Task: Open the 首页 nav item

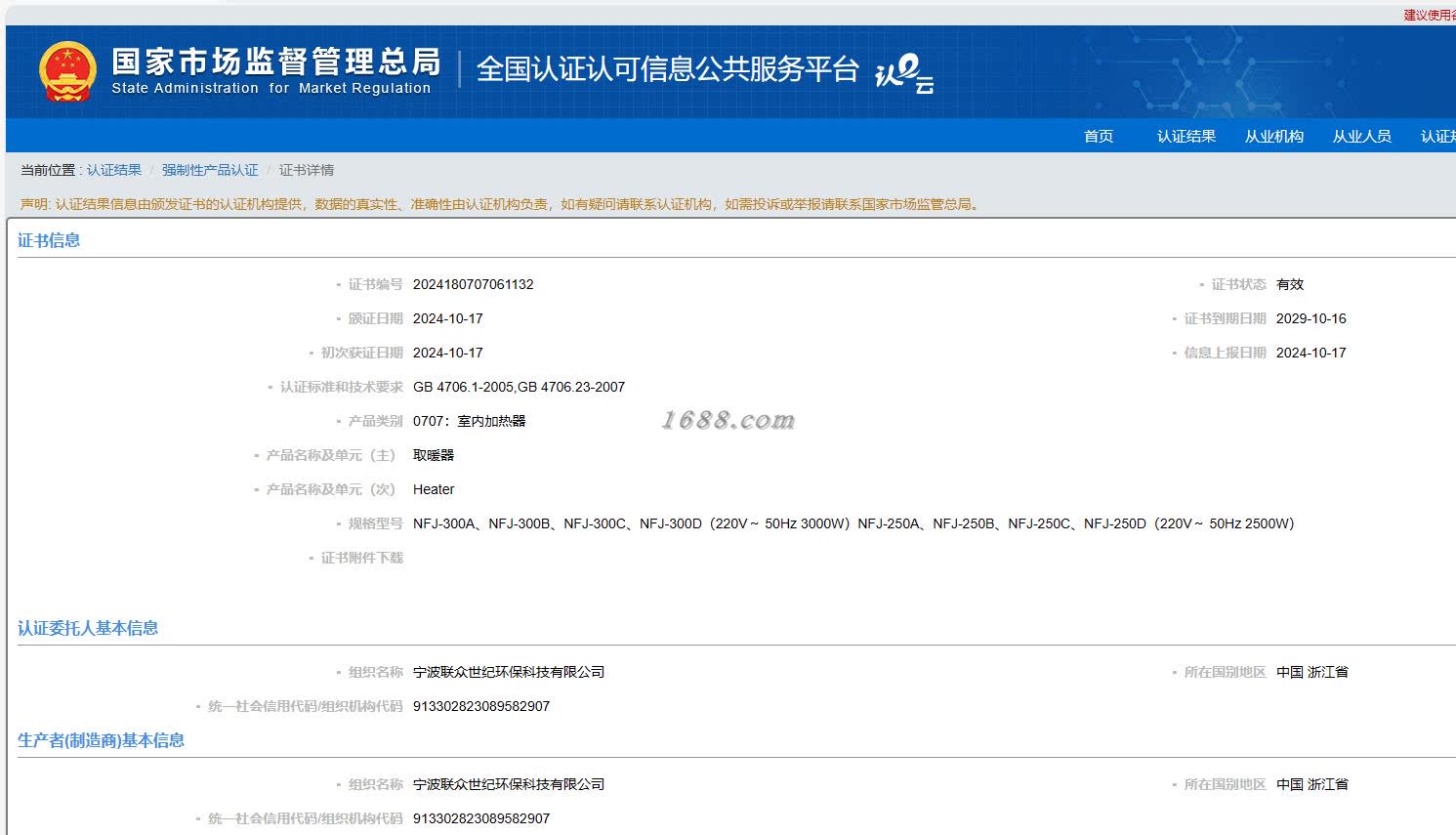Action: [x=1099, y=136]
